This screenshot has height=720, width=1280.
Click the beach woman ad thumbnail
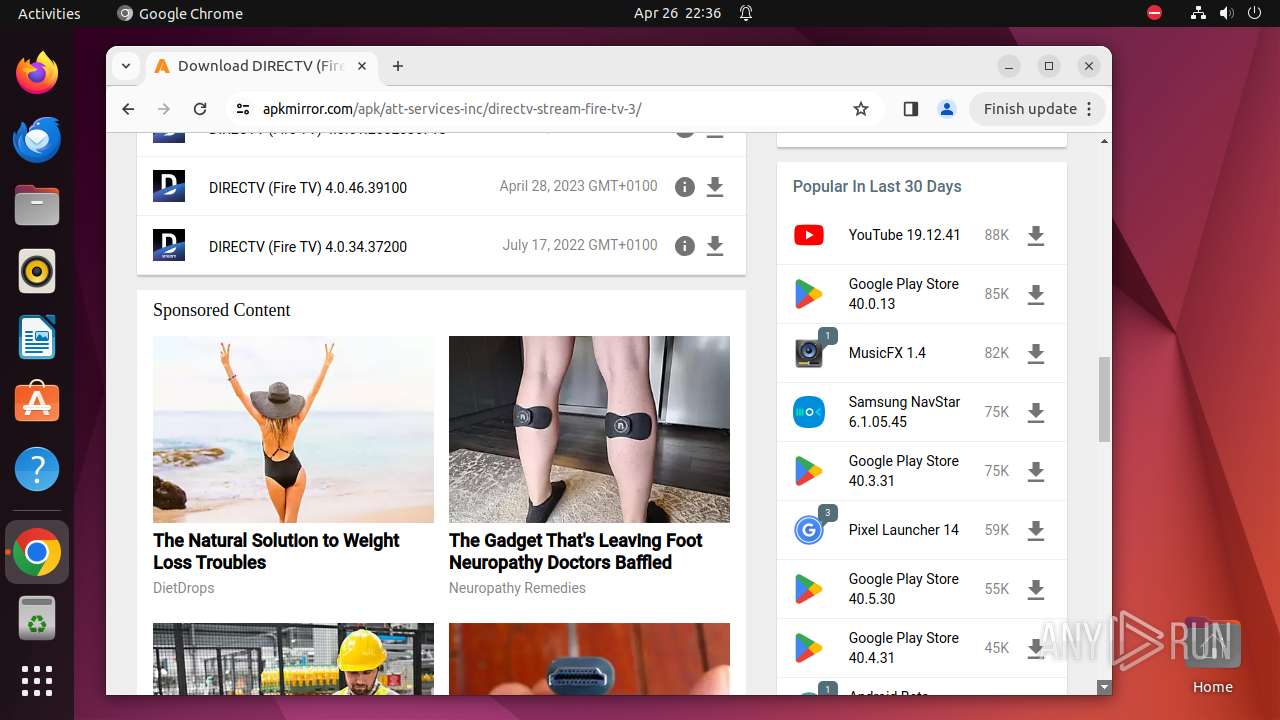click(x=293, y=429)
